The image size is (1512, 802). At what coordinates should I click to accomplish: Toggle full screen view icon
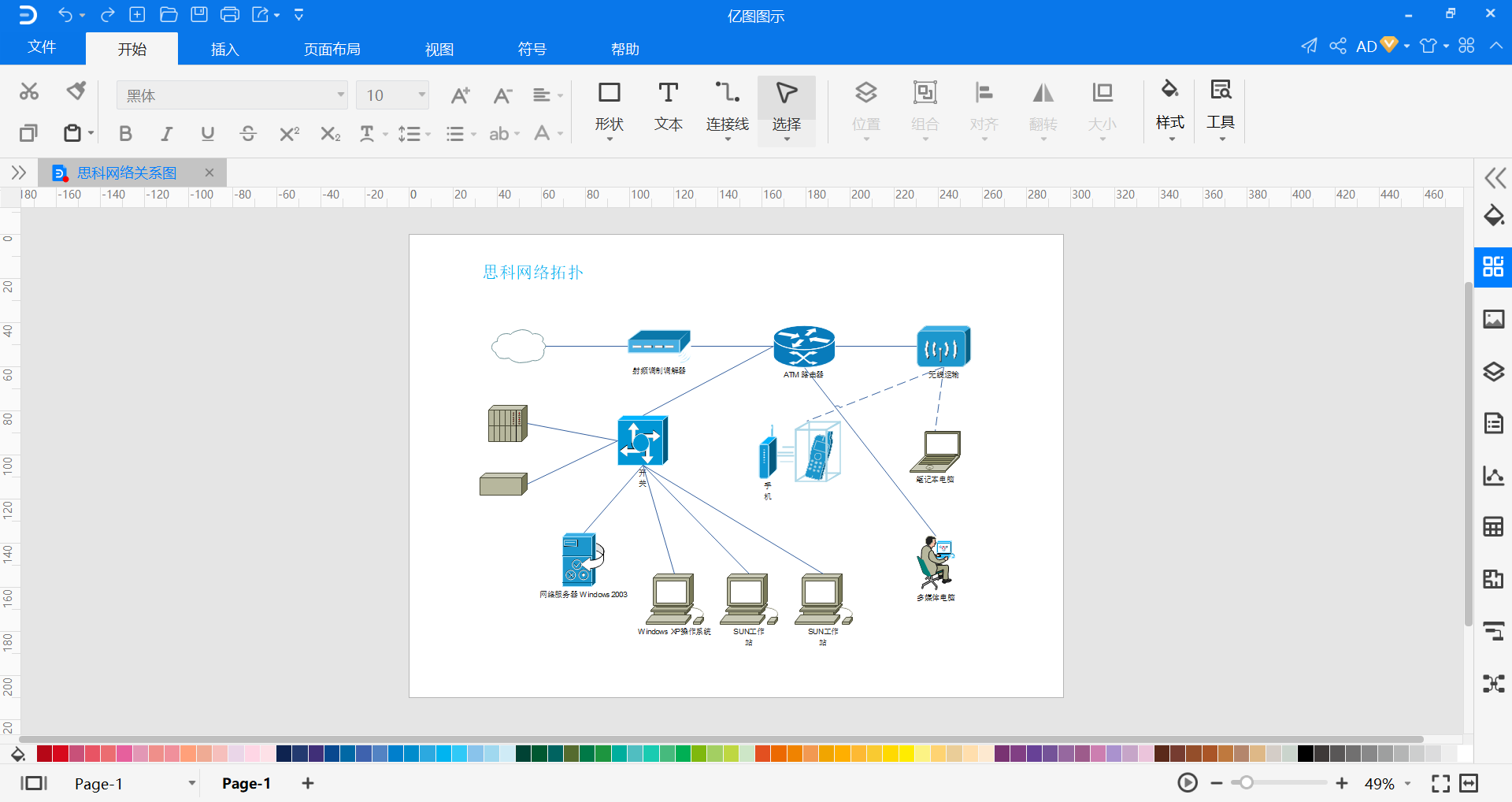coord(1440,783)
